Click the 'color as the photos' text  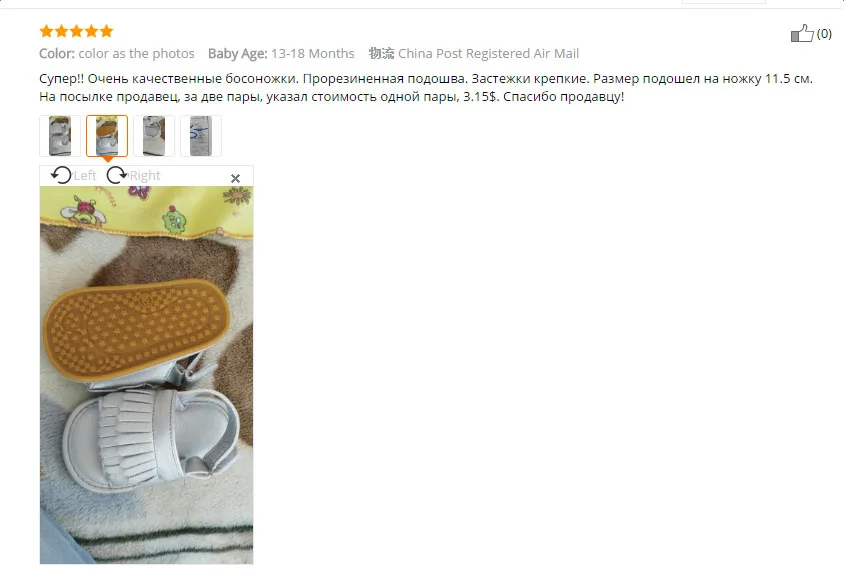[136, 53]
